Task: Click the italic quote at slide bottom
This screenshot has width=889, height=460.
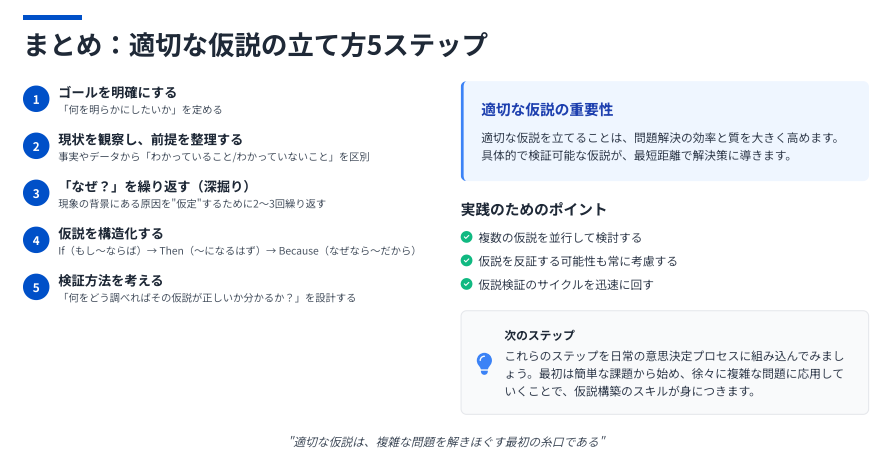Action: click(x=447, y=441)
